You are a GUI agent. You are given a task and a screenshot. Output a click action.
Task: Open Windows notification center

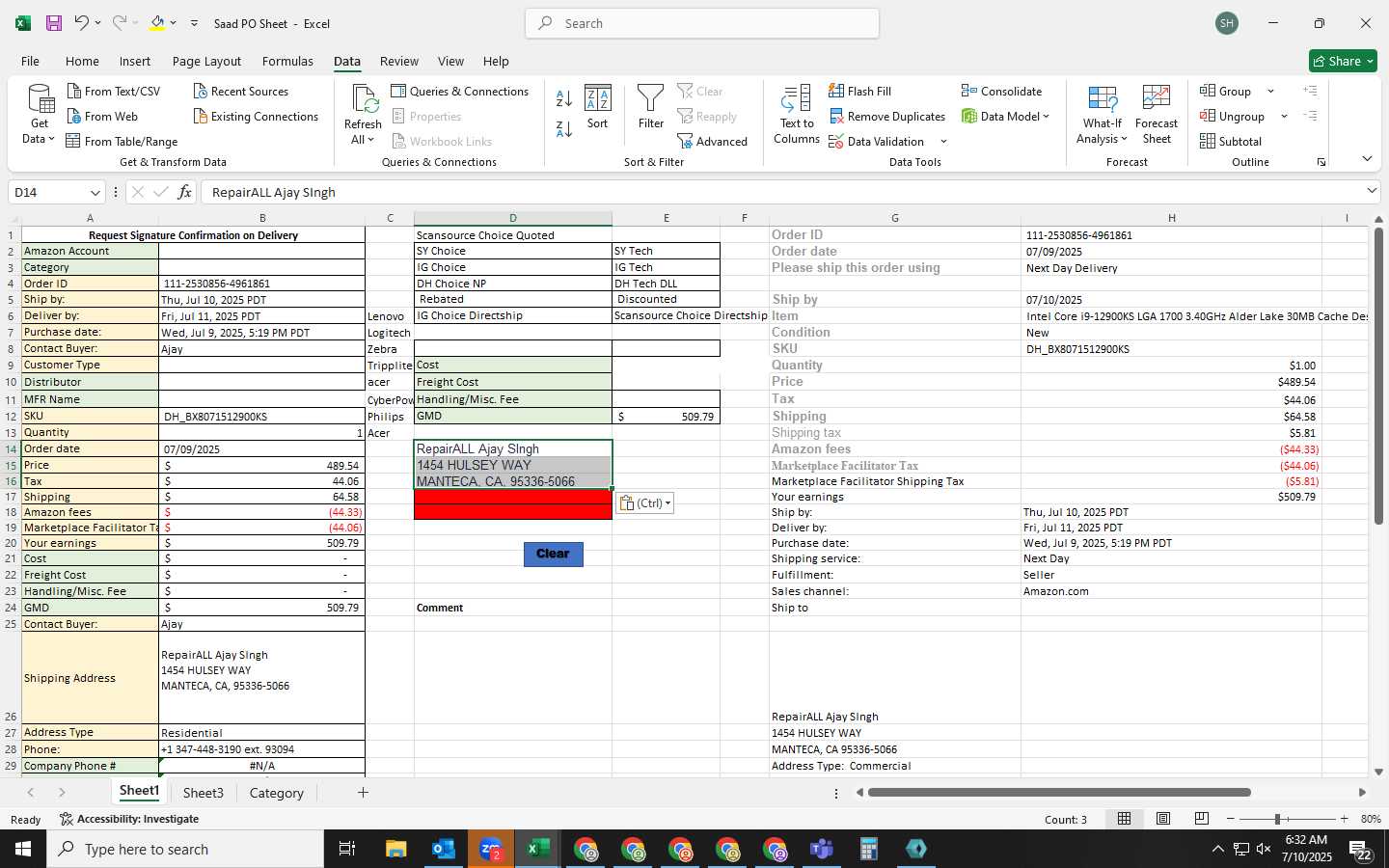coord(1360,850)
